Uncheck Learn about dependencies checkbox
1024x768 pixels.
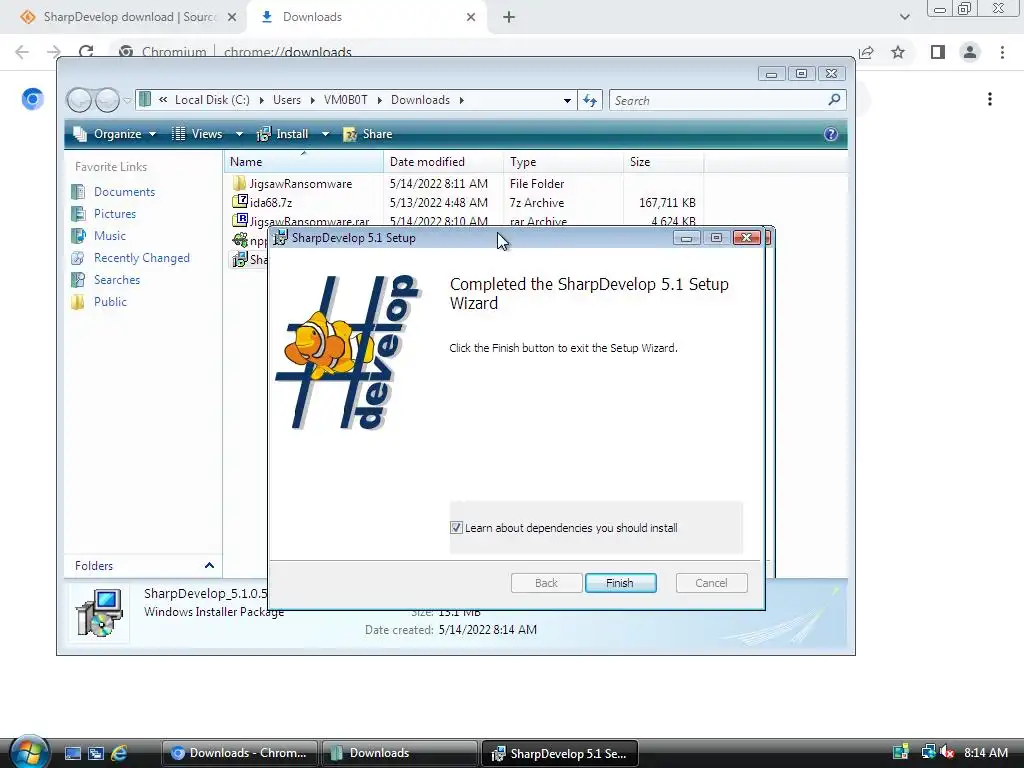456,528
